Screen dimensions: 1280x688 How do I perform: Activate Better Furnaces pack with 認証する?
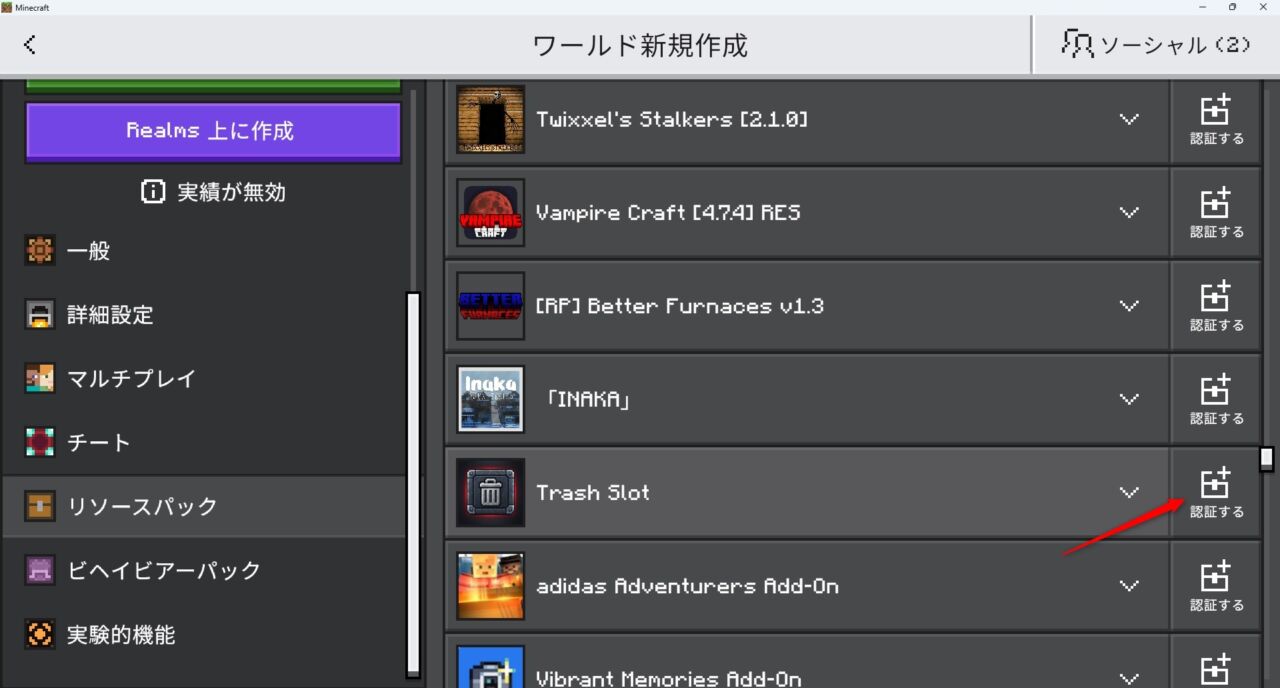point(1216,306)
